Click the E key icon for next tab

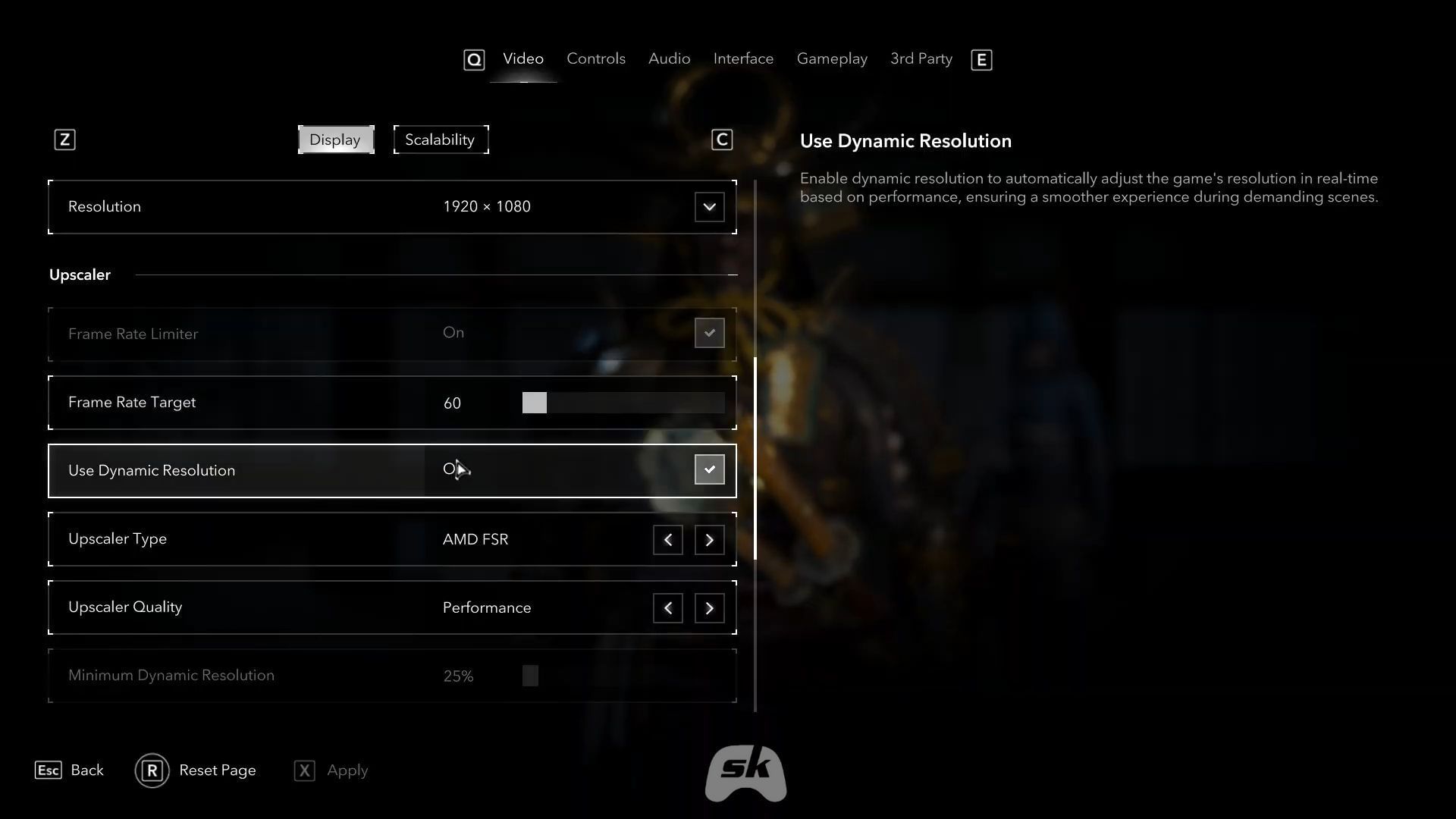click(x=981, y=60)
